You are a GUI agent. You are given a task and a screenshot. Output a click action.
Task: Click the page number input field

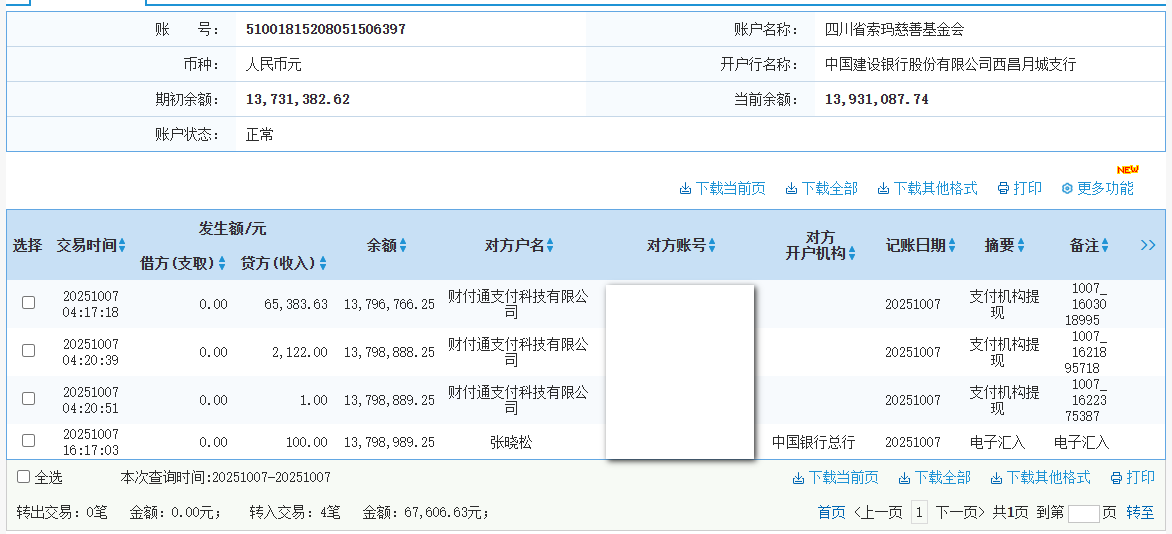[1083, 513]
